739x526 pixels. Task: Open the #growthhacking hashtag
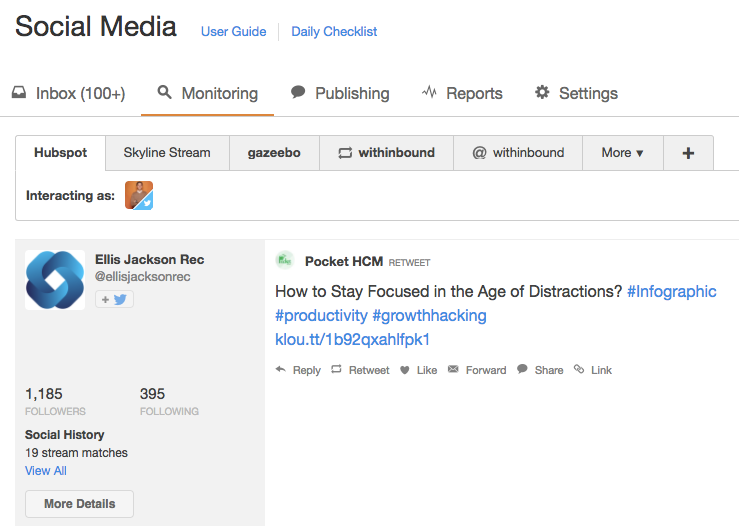(429, 315)
